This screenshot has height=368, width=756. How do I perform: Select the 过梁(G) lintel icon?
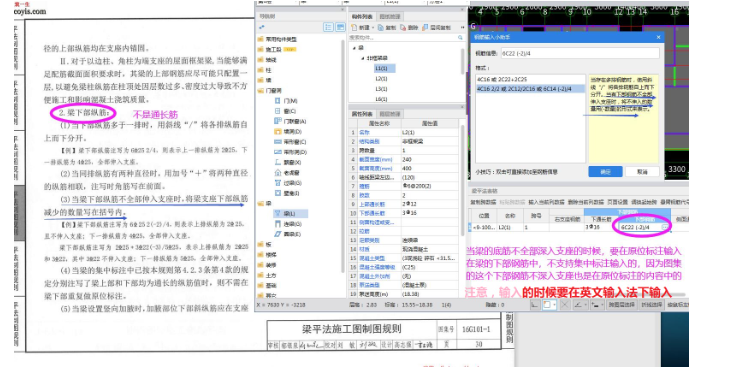tap(278, 183)
